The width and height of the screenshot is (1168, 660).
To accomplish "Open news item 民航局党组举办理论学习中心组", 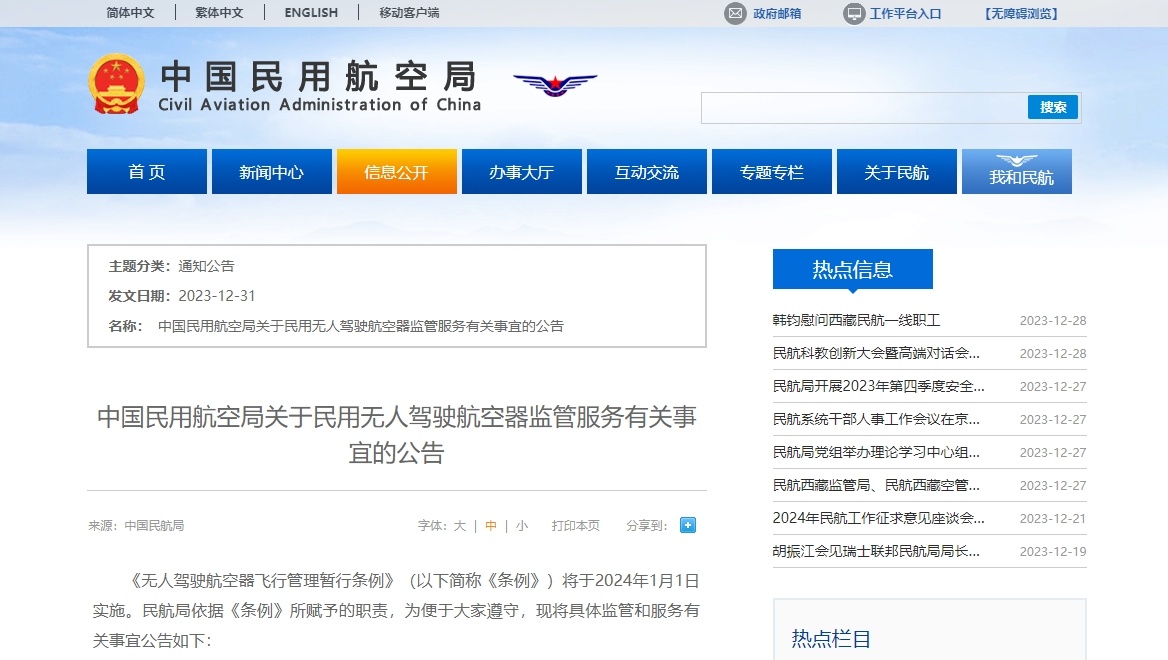I will point(876,452).
